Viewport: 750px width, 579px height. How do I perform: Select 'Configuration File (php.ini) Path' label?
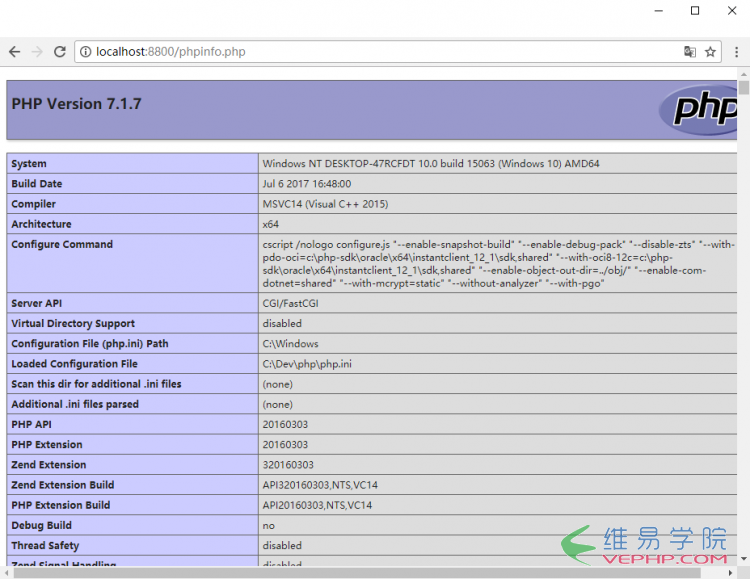[89, 344]
